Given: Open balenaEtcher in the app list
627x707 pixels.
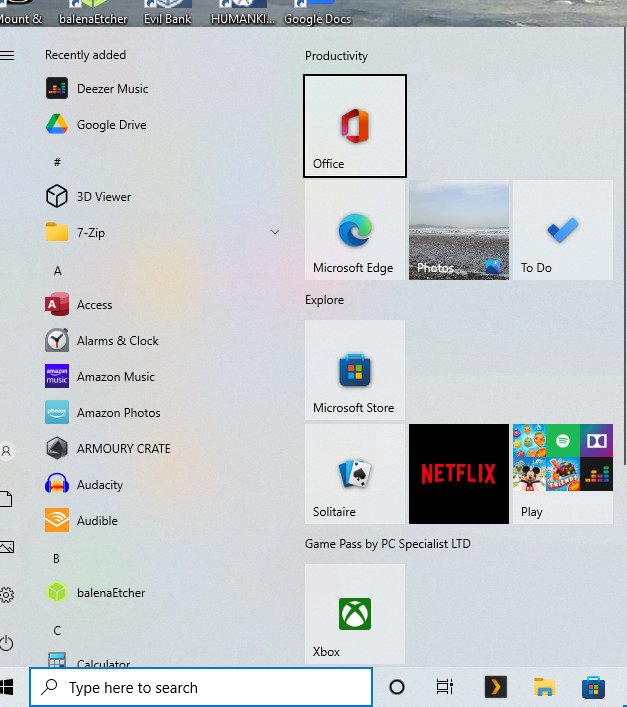Looking at the screenshot, I should point(162,592).
